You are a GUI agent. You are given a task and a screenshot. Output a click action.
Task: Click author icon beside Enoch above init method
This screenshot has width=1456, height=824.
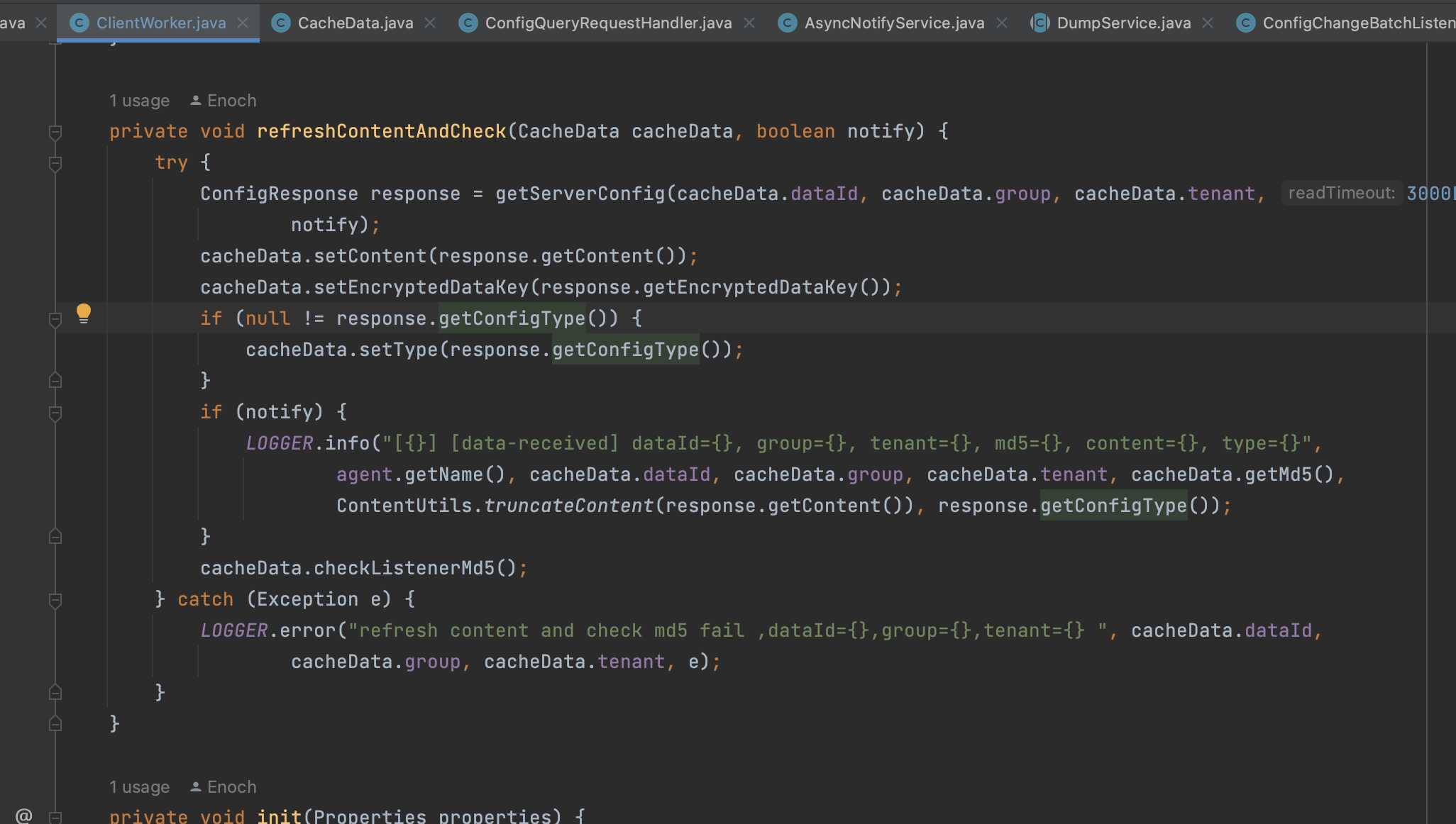tap(196, 787)
